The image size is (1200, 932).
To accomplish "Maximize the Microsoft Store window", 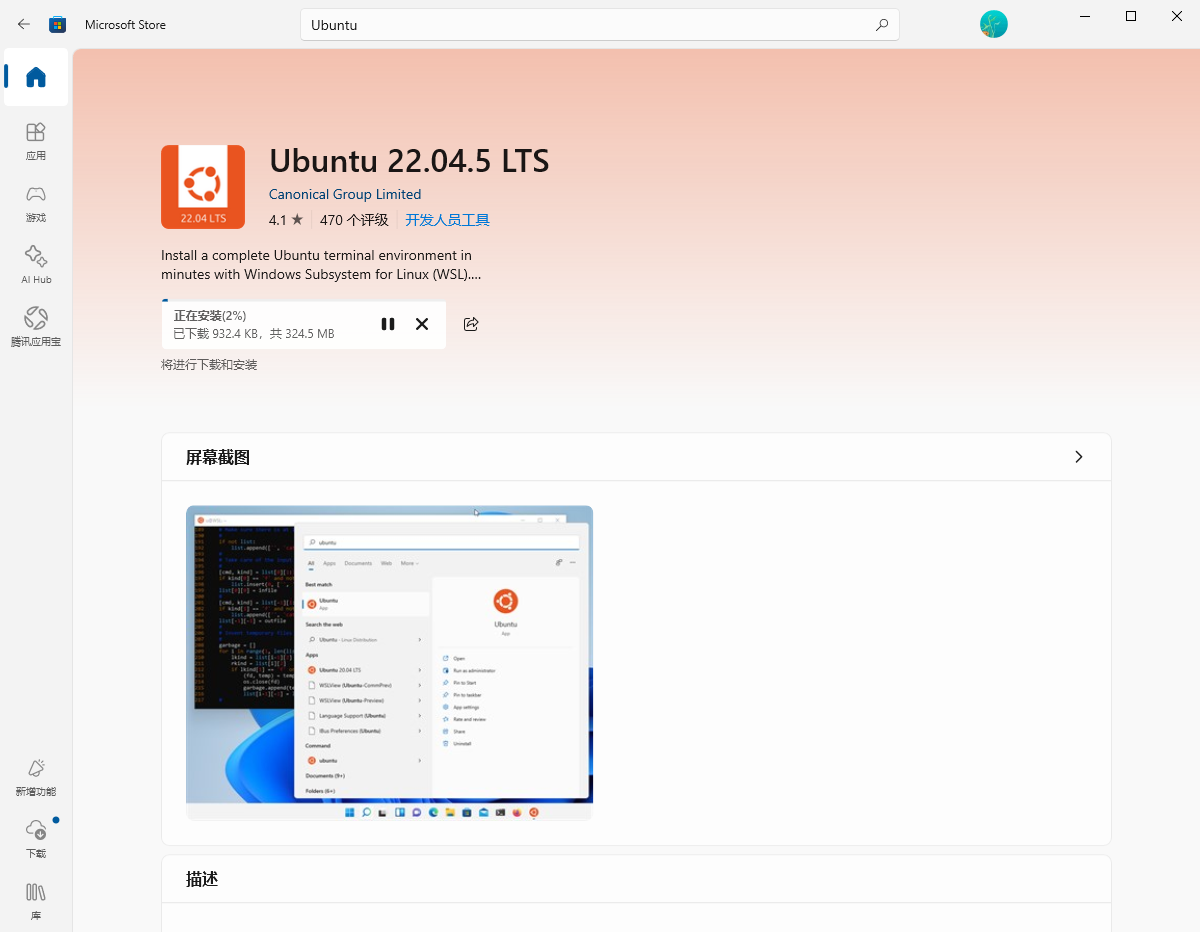I will click(1131, 16).
